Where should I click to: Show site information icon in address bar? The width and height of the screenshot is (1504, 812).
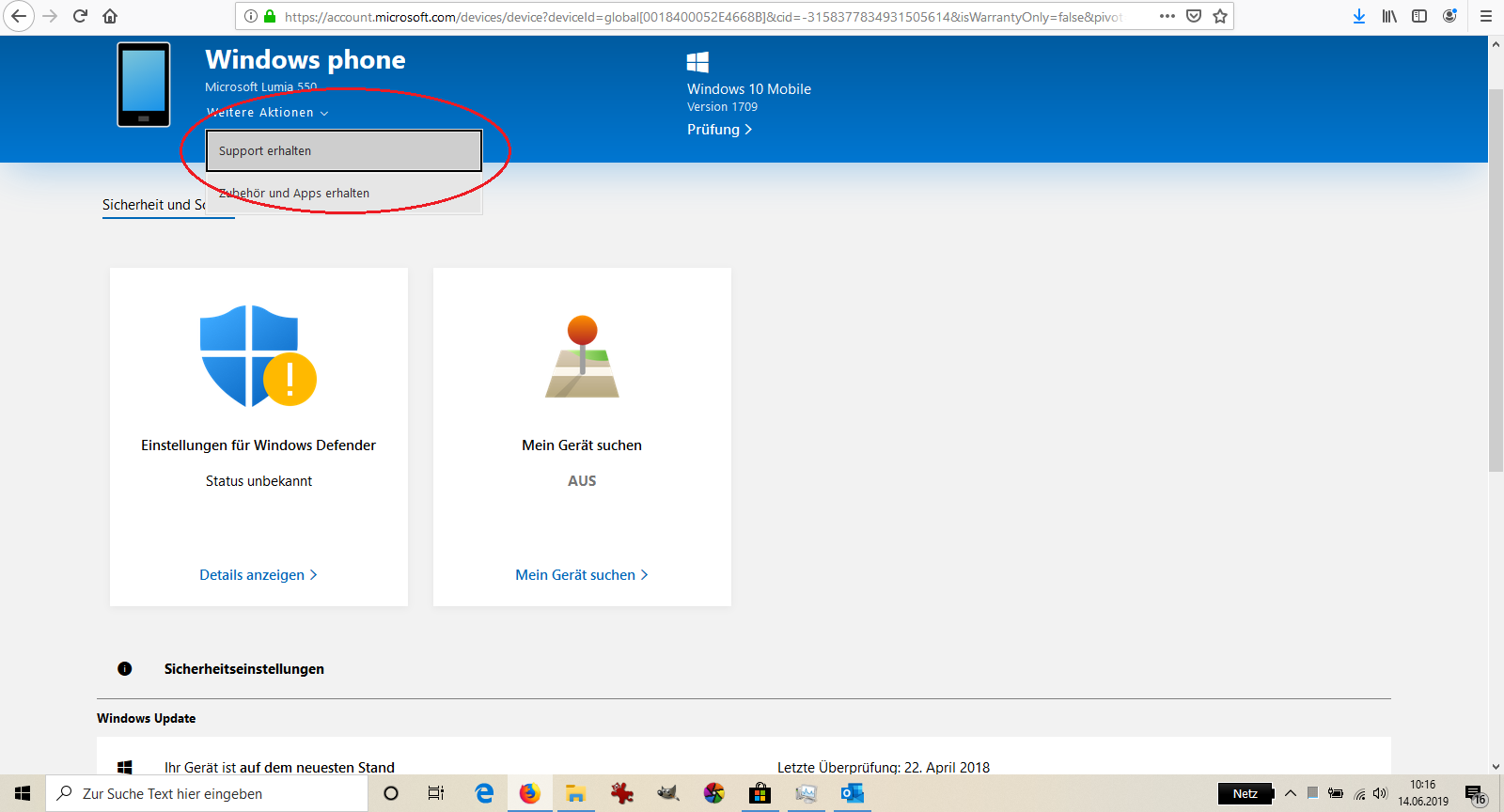click(251, 16)
